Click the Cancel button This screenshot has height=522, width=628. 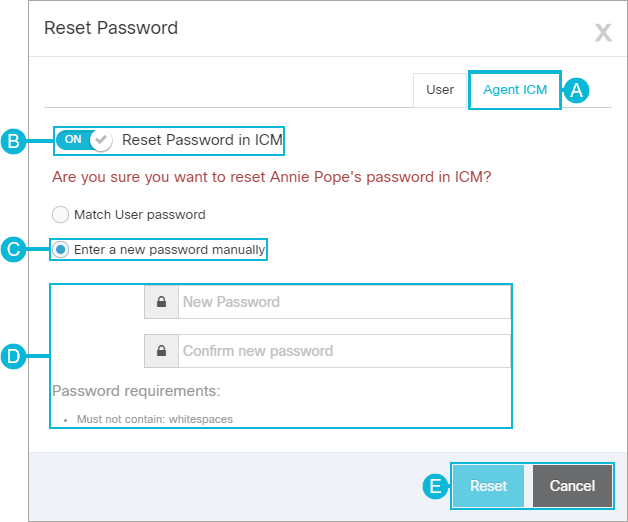pyautogui.click(x=572, y=486)
